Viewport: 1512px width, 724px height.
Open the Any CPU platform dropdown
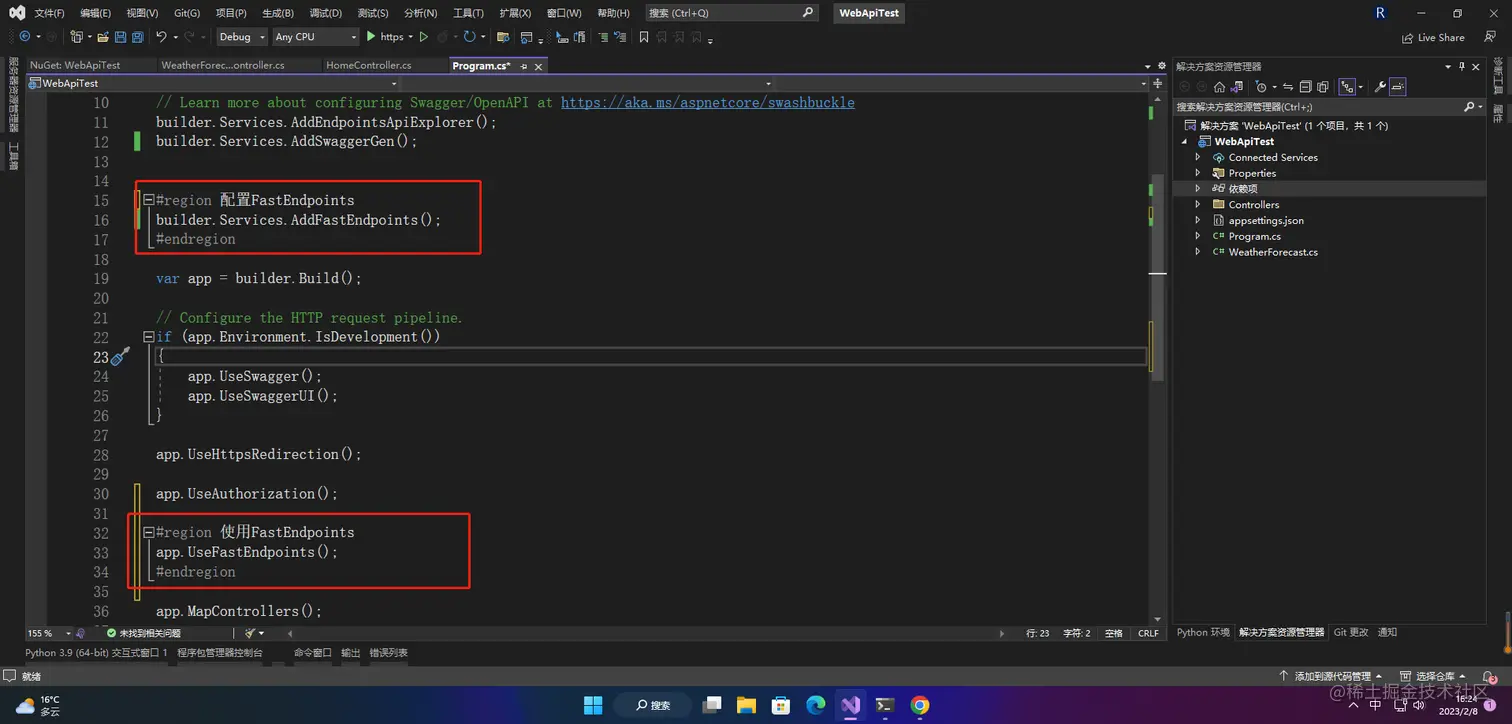tap(315, 37)
